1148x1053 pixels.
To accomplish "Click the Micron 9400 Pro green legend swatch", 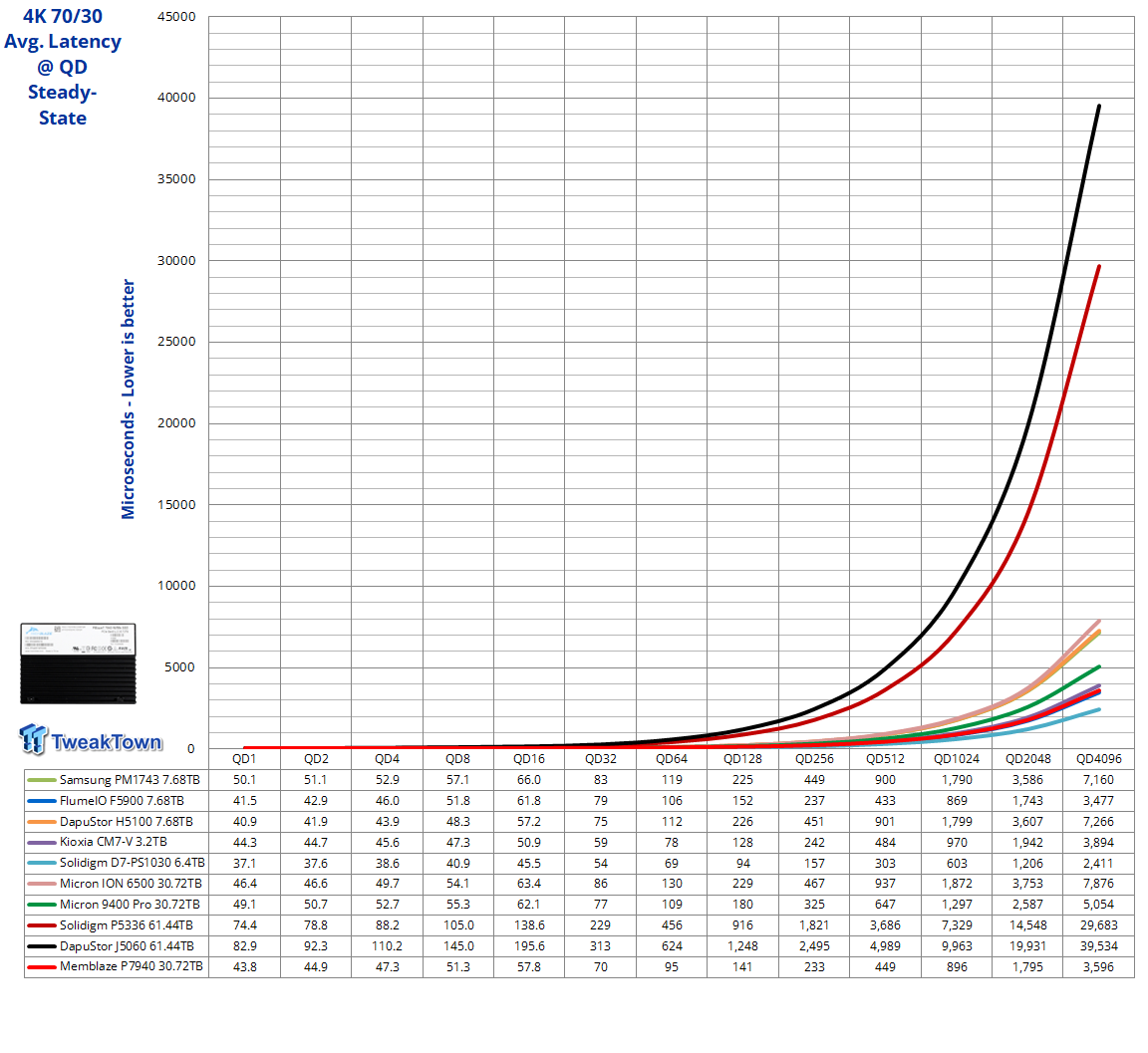I will (x=41, y=905).
